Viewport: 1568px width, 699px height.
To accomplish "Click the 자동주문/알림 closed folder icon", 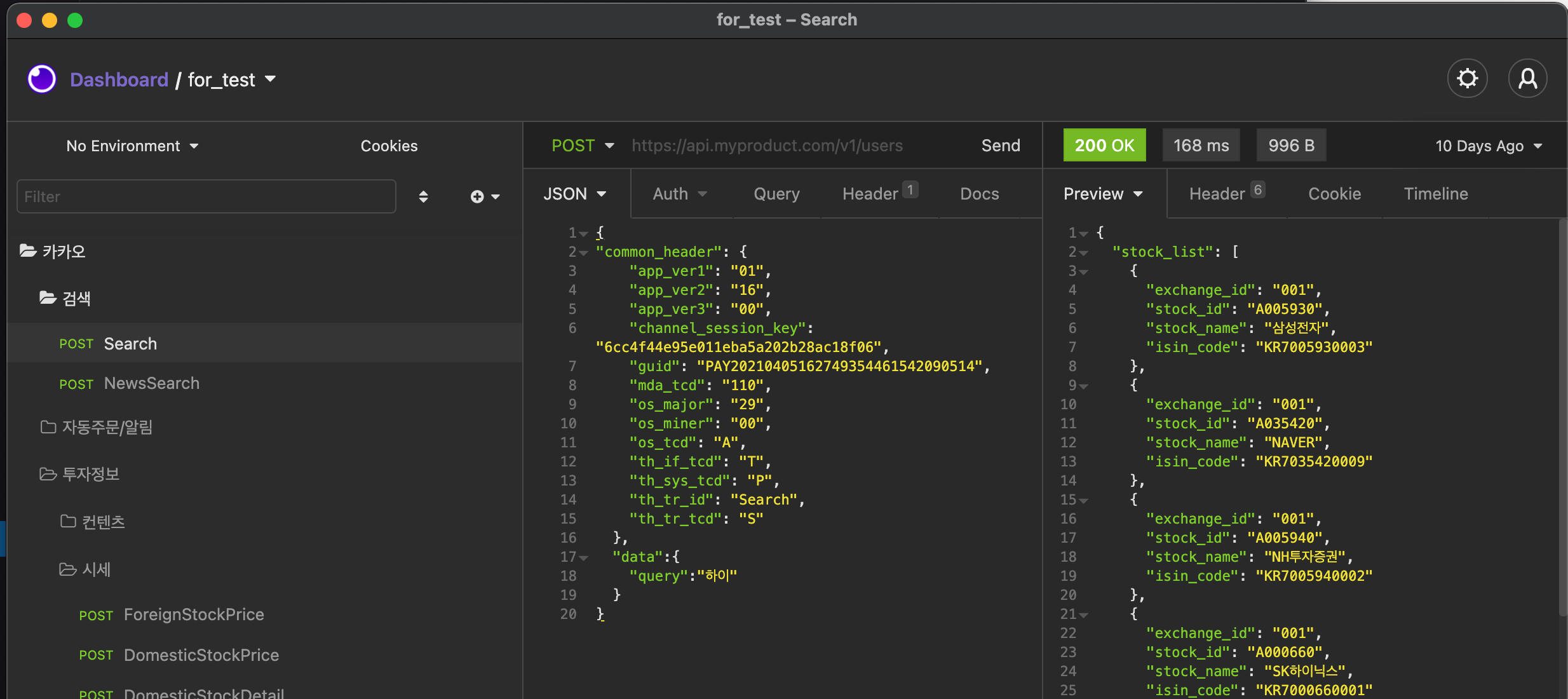I will tap(48, 427).
